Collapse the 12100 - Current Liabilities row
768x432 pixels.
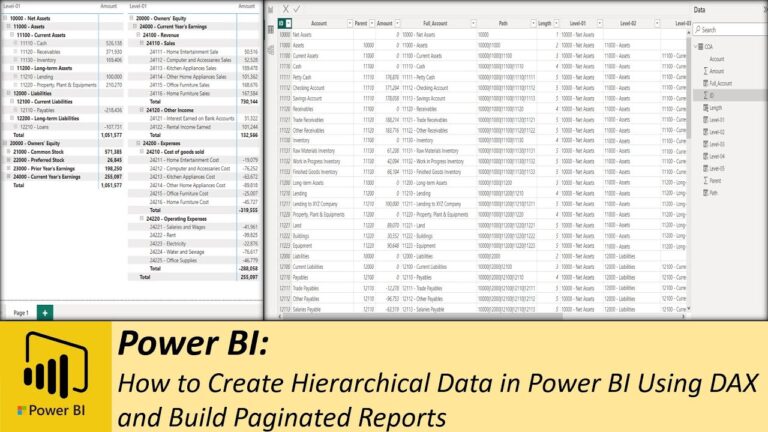(x=12, y=101)
